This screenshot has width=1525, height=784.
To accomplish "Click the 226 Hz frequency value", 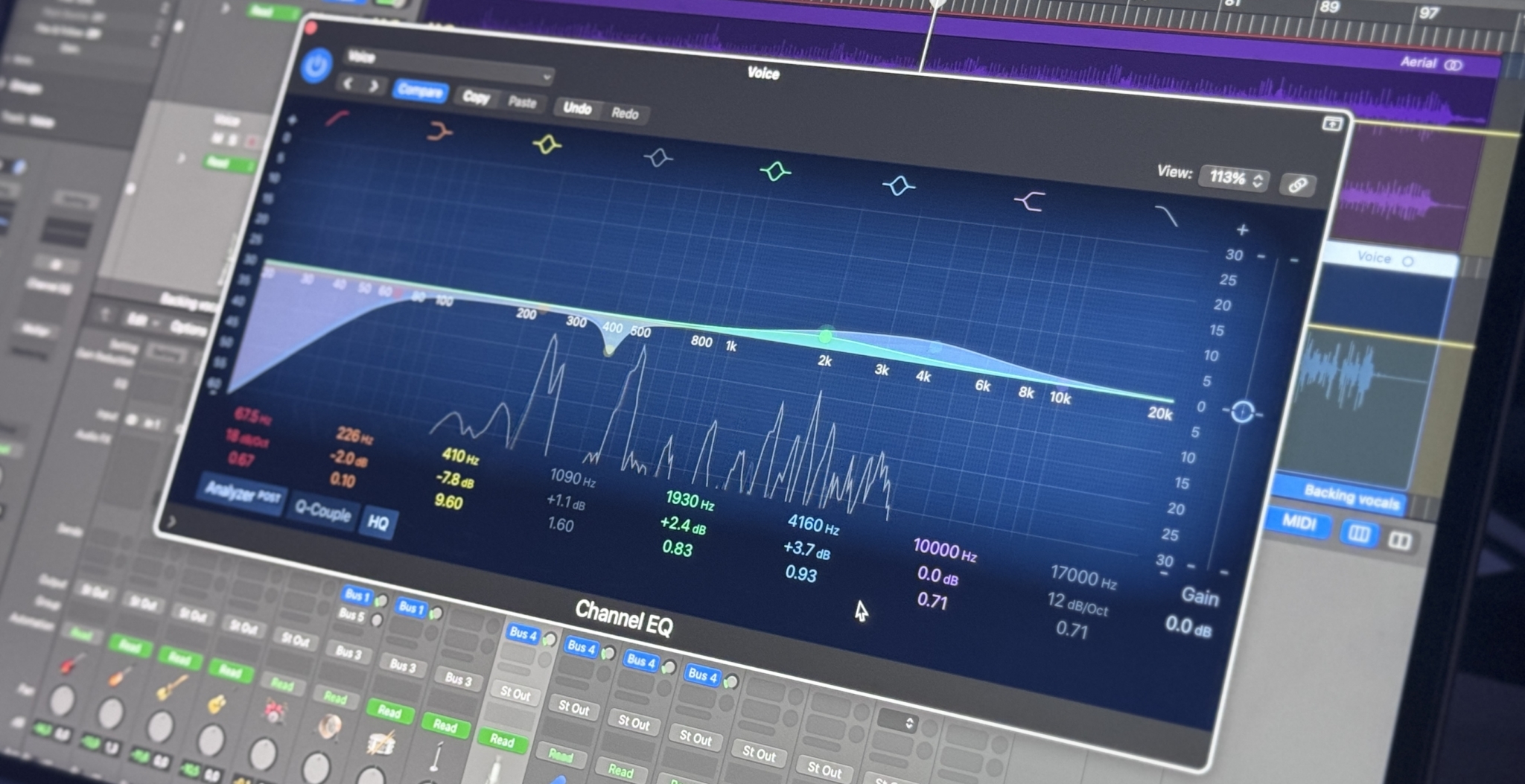I will [x=354, y=435].
